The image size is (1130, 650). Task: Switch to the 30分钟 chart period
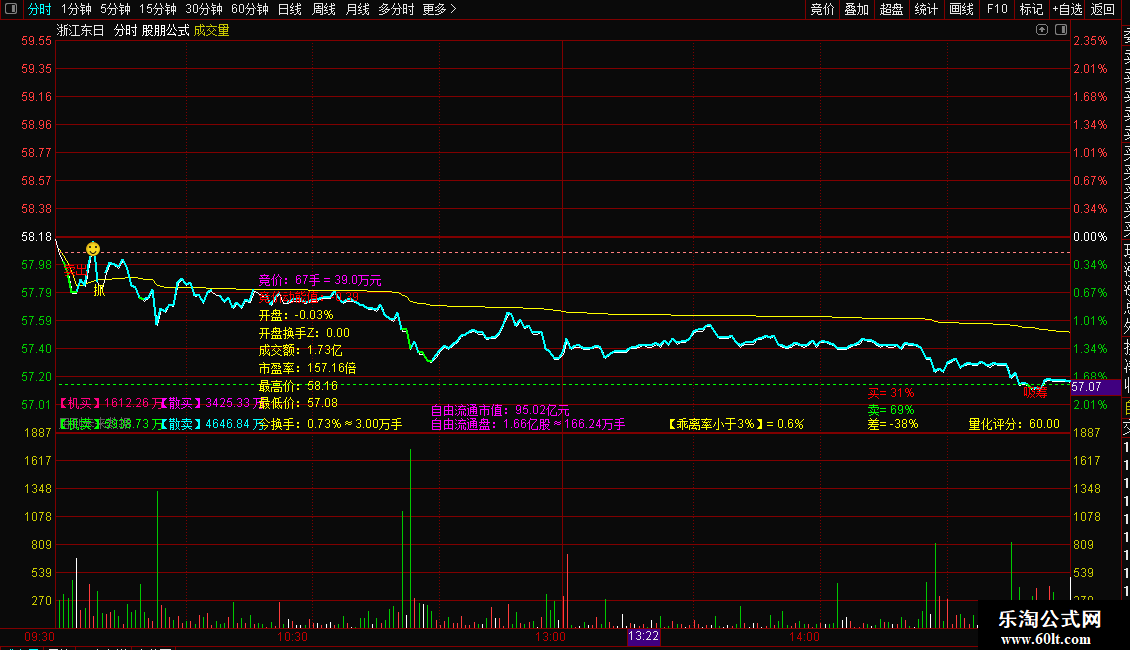click(204, 9)
